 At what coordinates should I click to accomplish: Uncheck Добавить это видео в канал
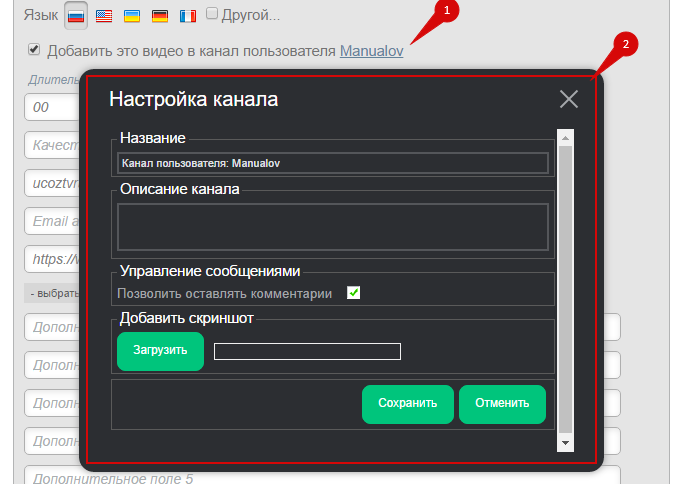click(34, 49)
